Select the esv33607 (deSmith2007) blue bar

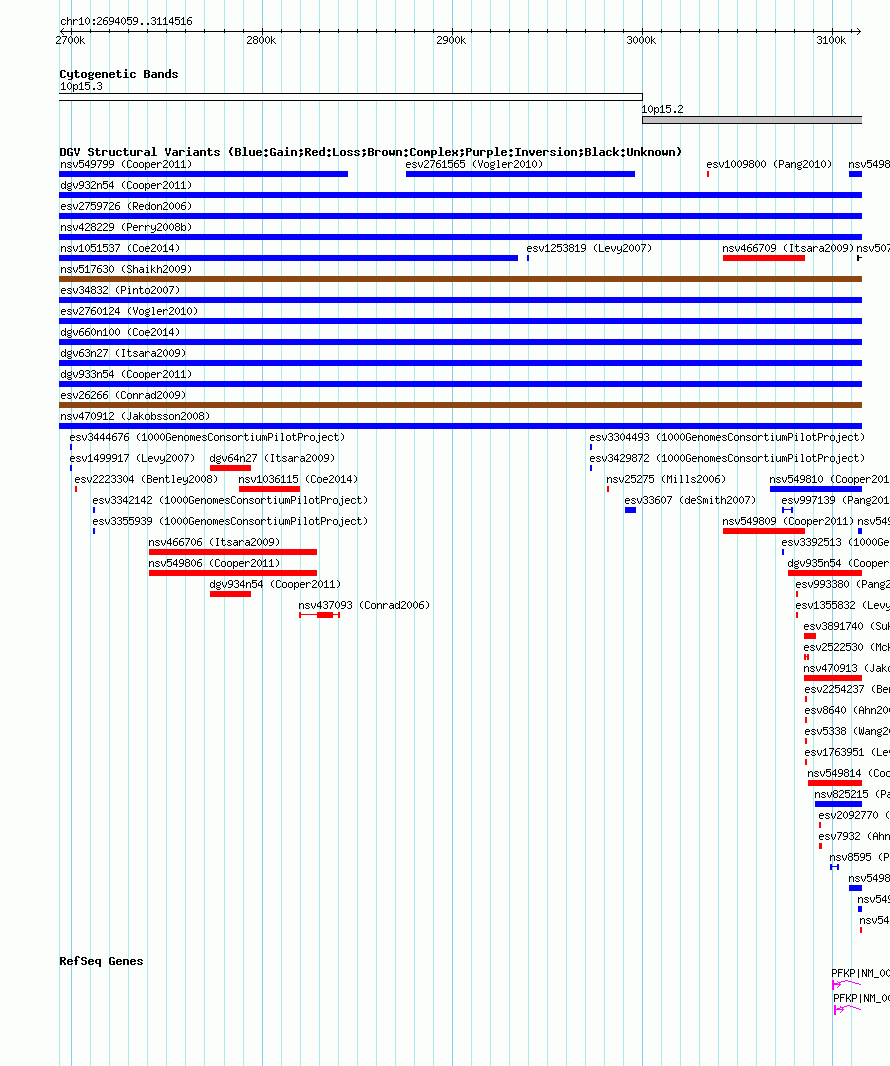(x=630, y=510)
